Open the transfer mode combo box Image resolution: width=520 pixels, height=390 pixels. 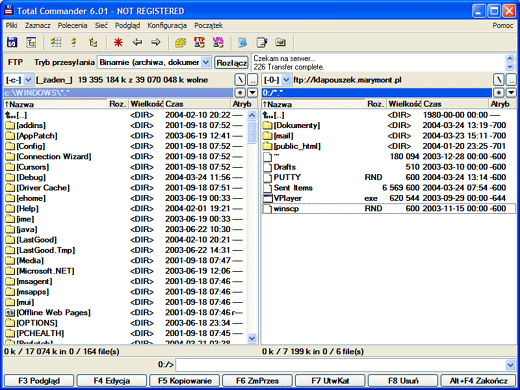[154, 62]
